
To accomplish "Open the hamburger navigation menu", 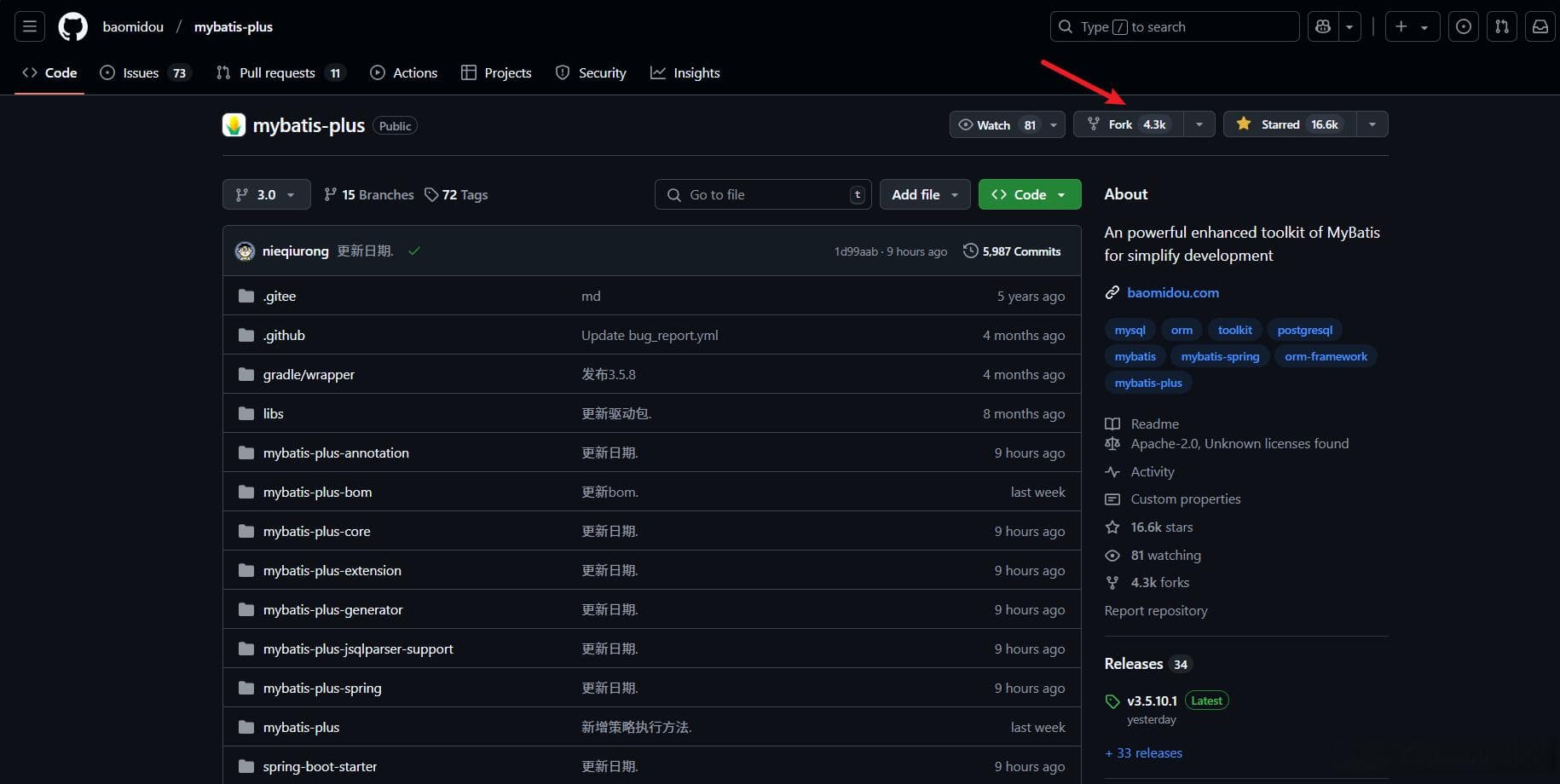I will point(30,26).
